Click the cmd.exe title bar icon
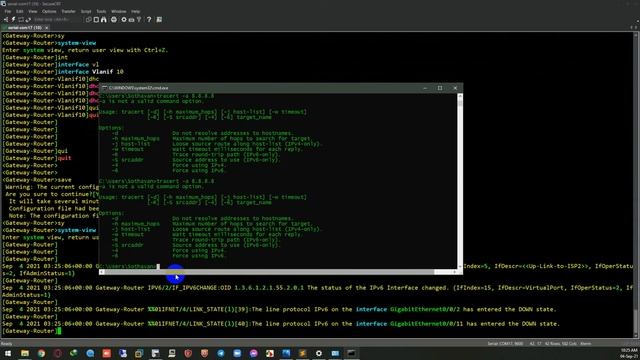The image size is (640, 360). pos(104,88)
